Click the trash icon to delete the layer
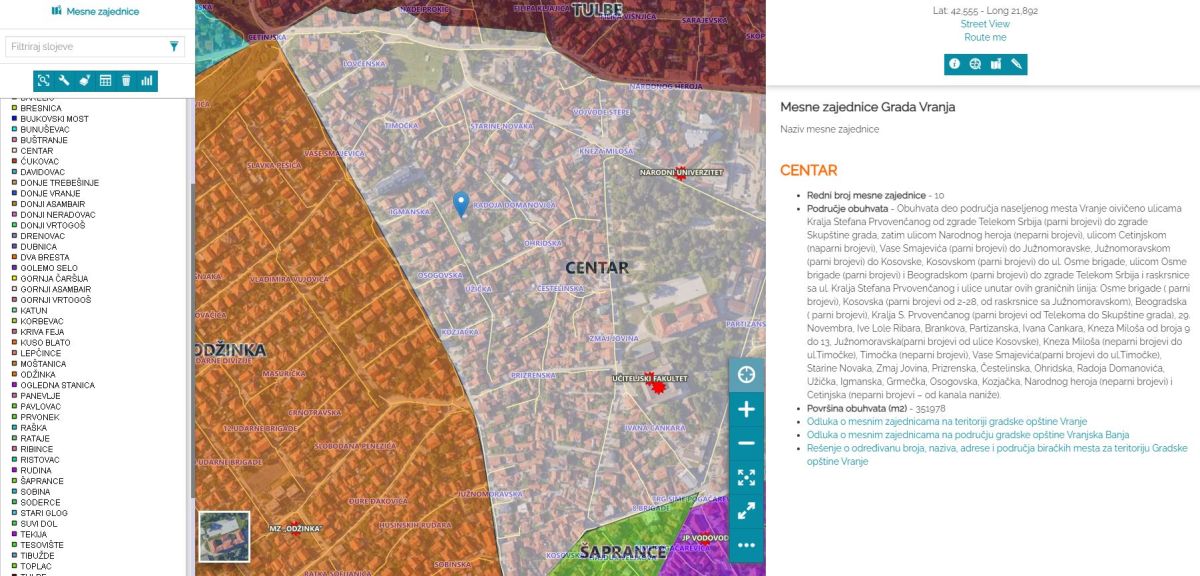The image size is (1200, 576). (126, 81)
